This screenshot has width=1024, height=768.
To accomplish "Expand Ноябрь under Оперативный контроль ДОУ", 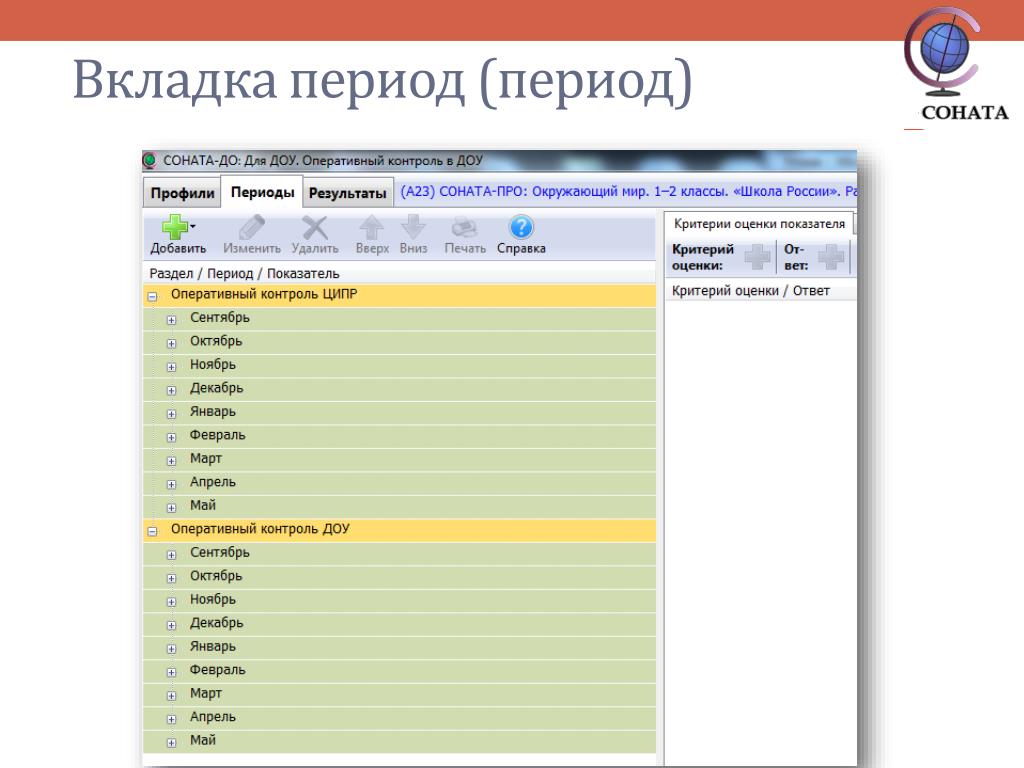I will pyautogui.click(x=171, y=602).
